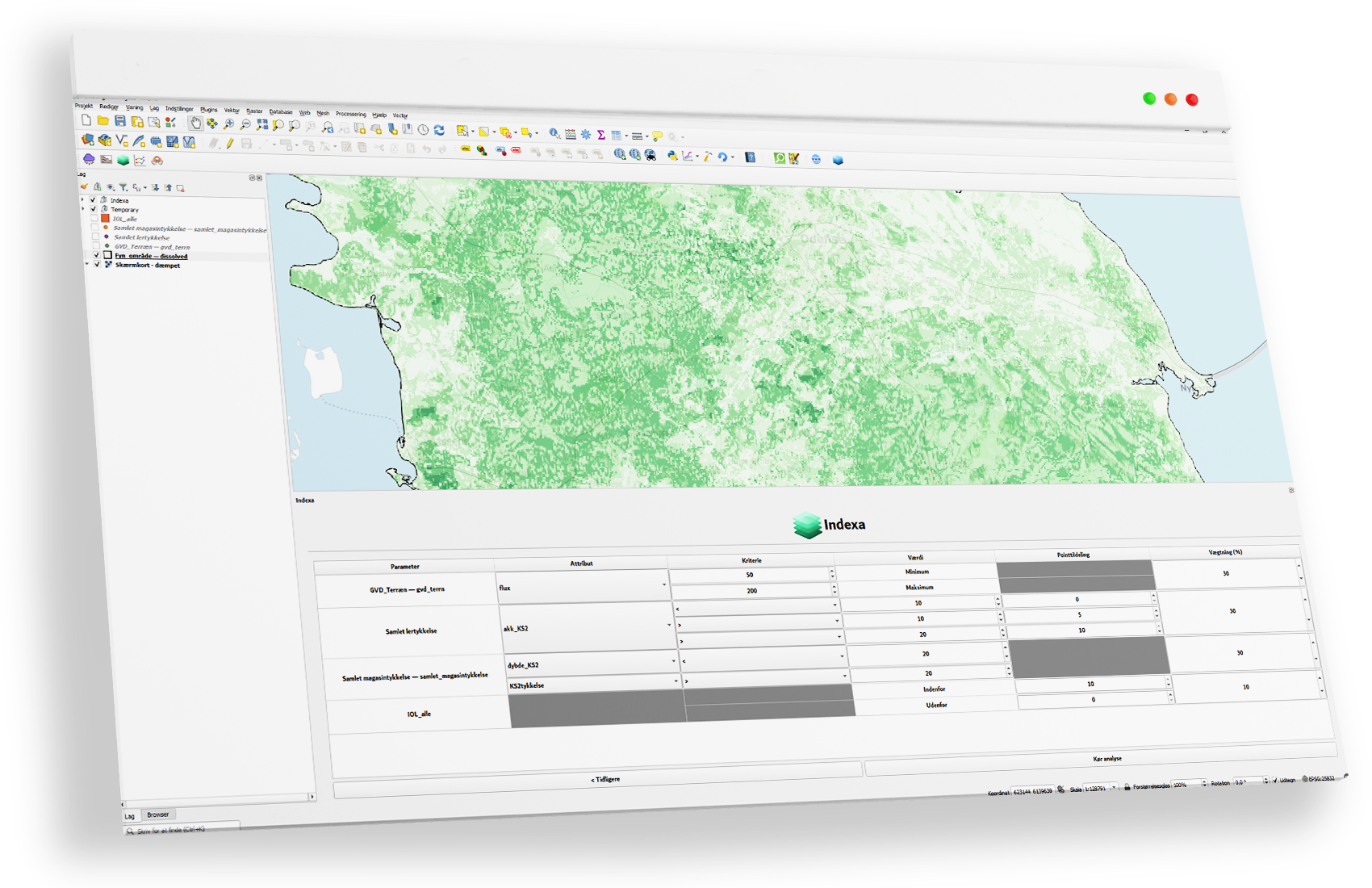
Task: Open a project with the folder icon
Action: pyautogui.click(x=102, y=120)
